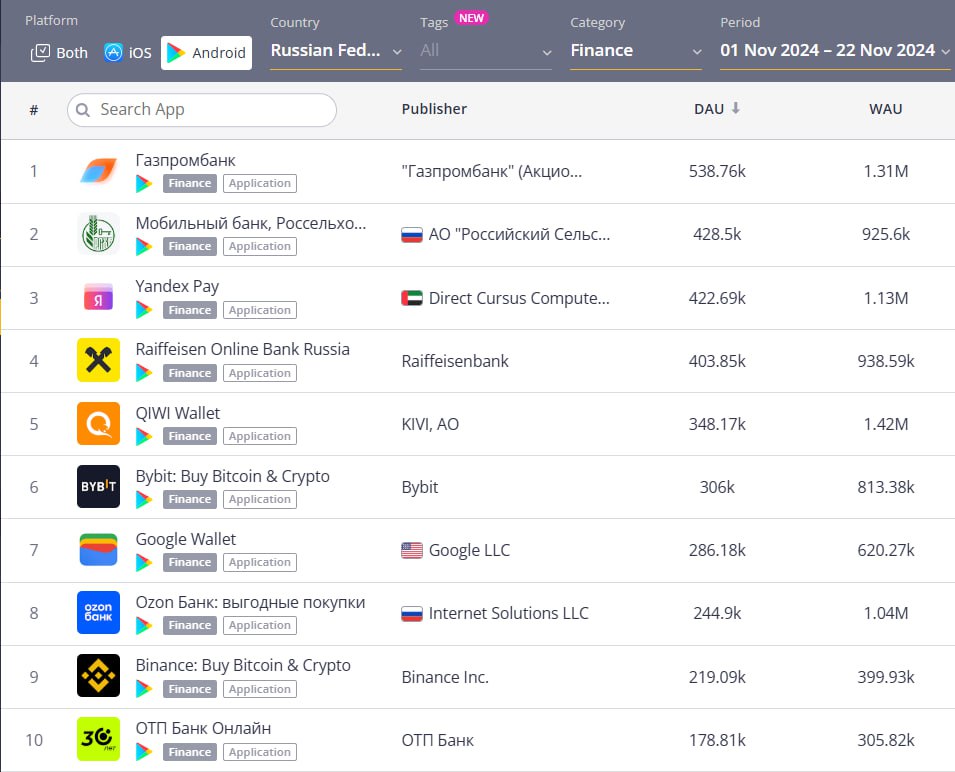Open the Yandex Pay app link
The image size is (955, 772).
[177, 286]
